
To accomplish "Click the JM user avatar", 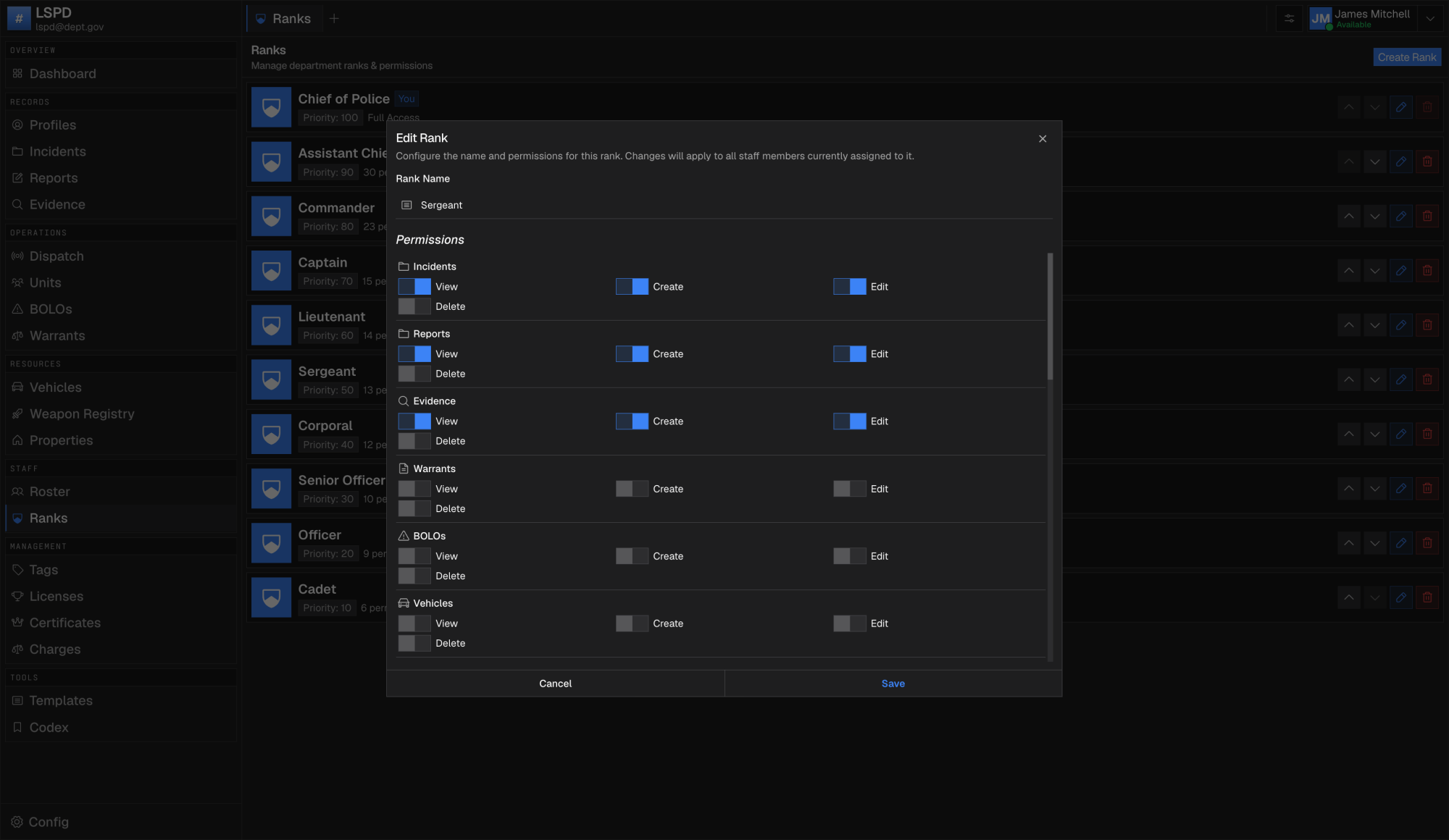I will [1321, 19].
